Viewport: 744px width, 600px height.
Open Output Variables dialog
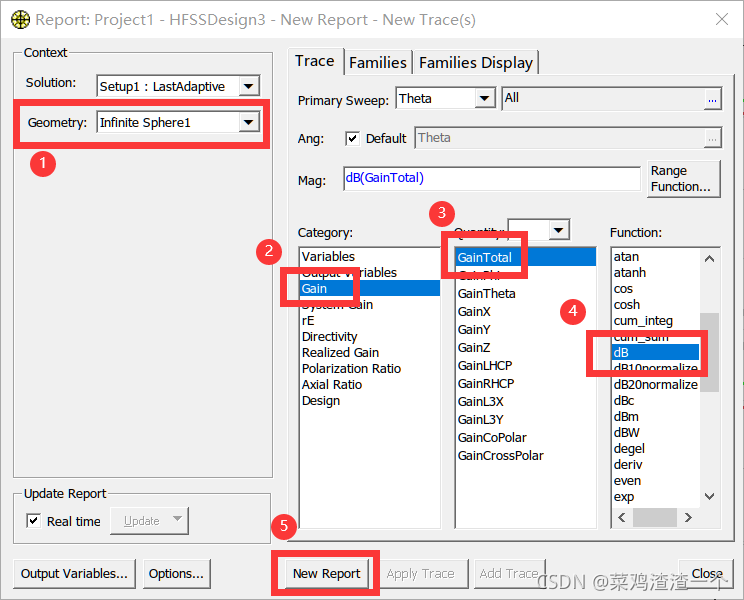click(x=74, y=573)
